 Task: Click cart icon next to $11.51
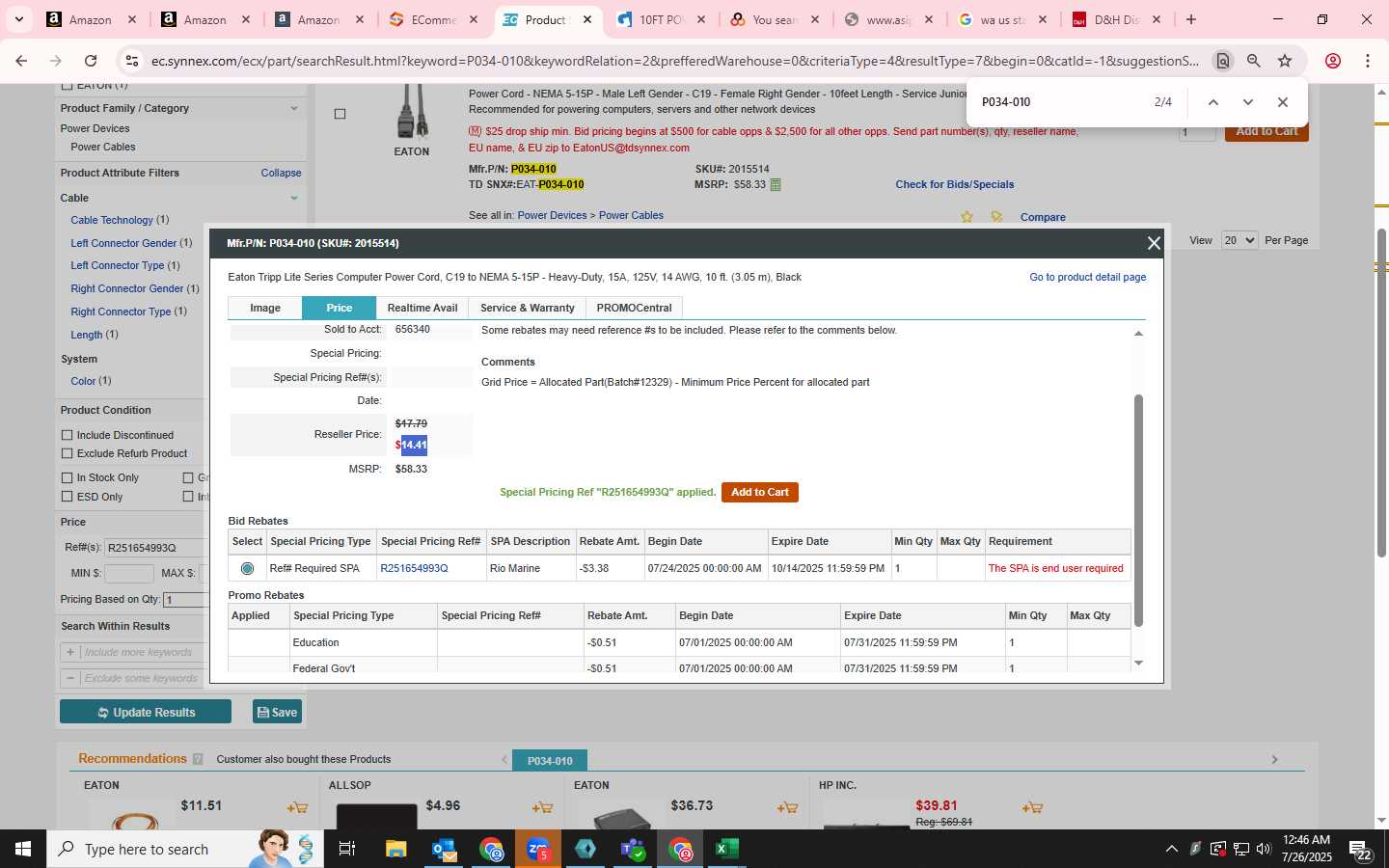297,807
